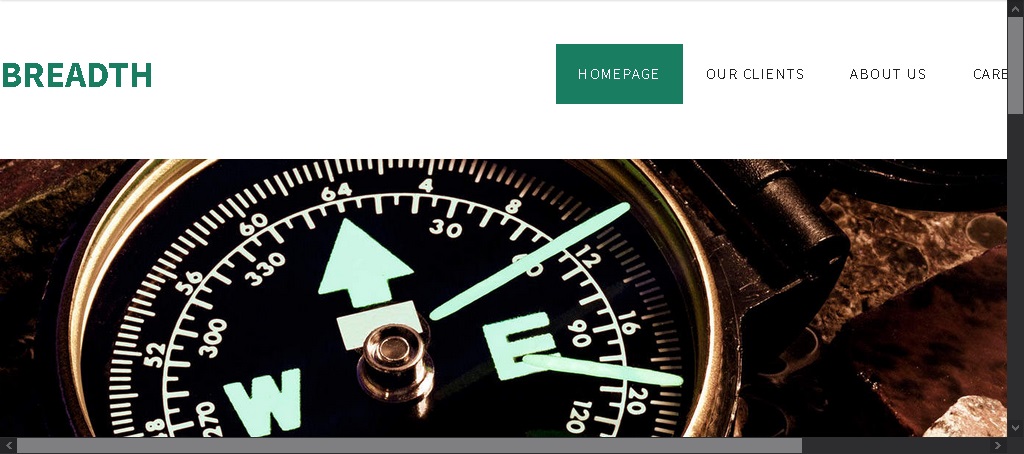Click the horizontal scrollbar track right of the thumb
Image resolution: width=1024 pixels, height=454 pixels.
[895, 446]
